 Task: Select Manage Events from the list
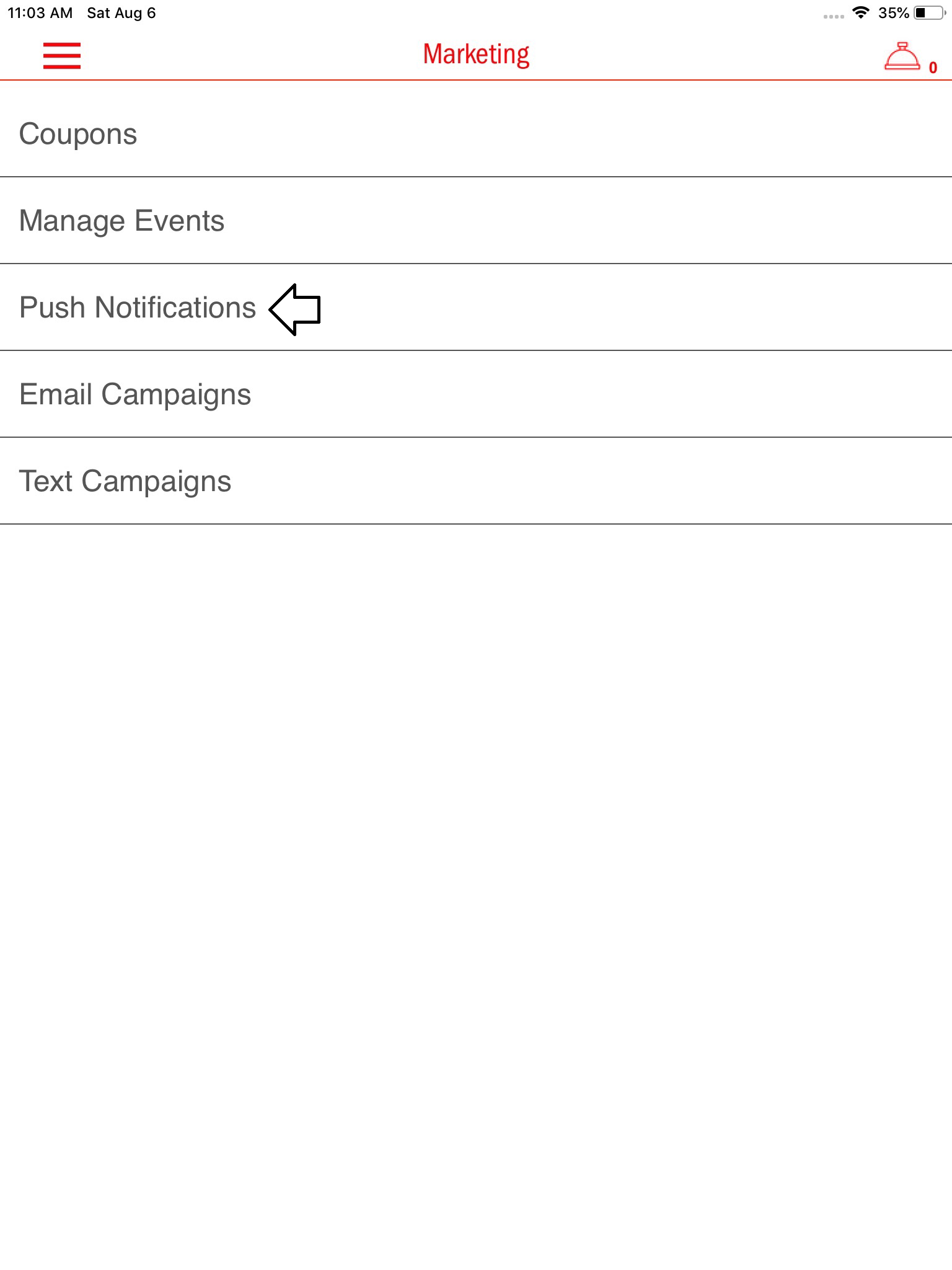(121, 221)
